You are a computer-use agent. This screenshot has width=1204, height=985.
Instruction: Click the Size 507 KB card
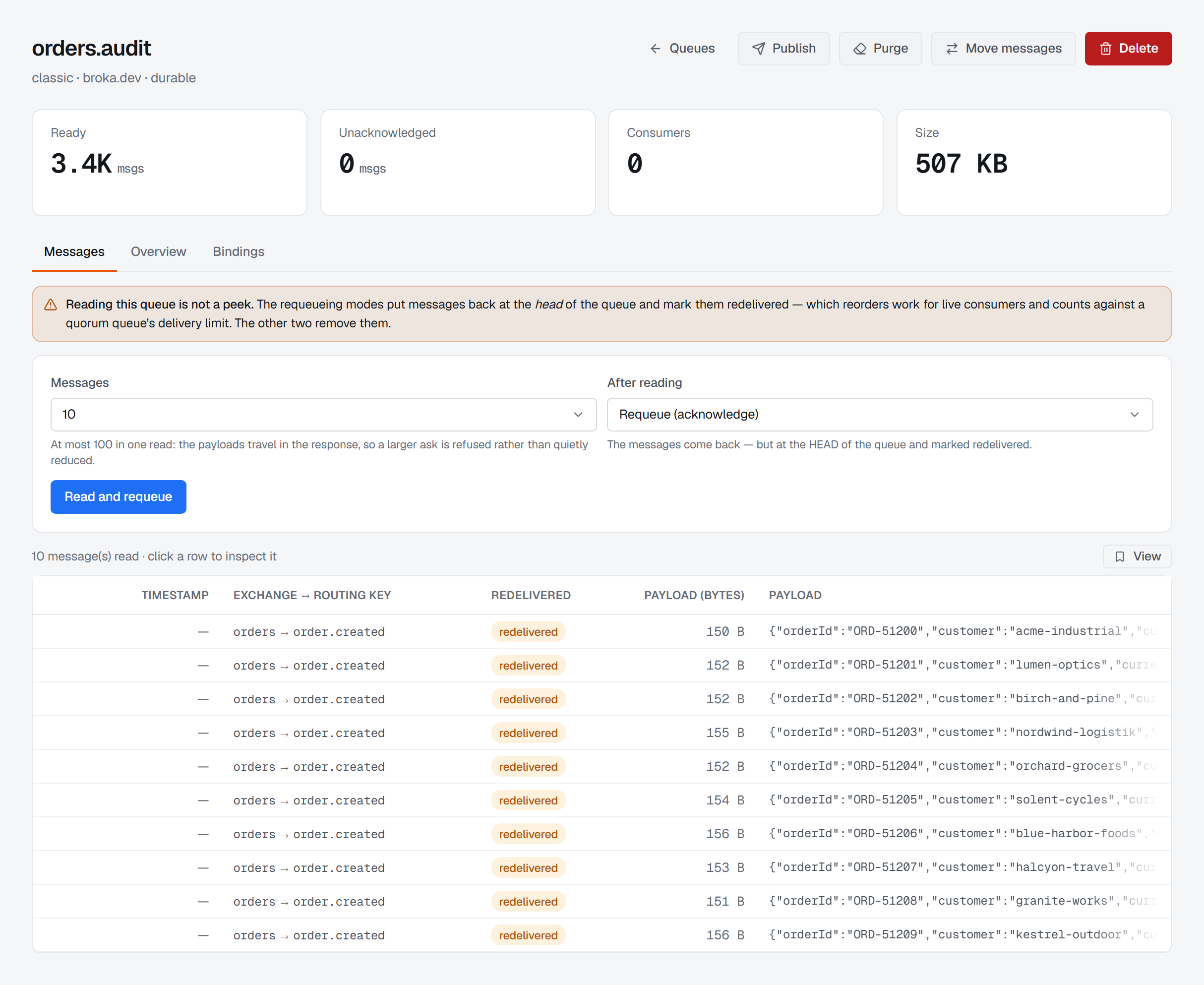click(1033, 163)
